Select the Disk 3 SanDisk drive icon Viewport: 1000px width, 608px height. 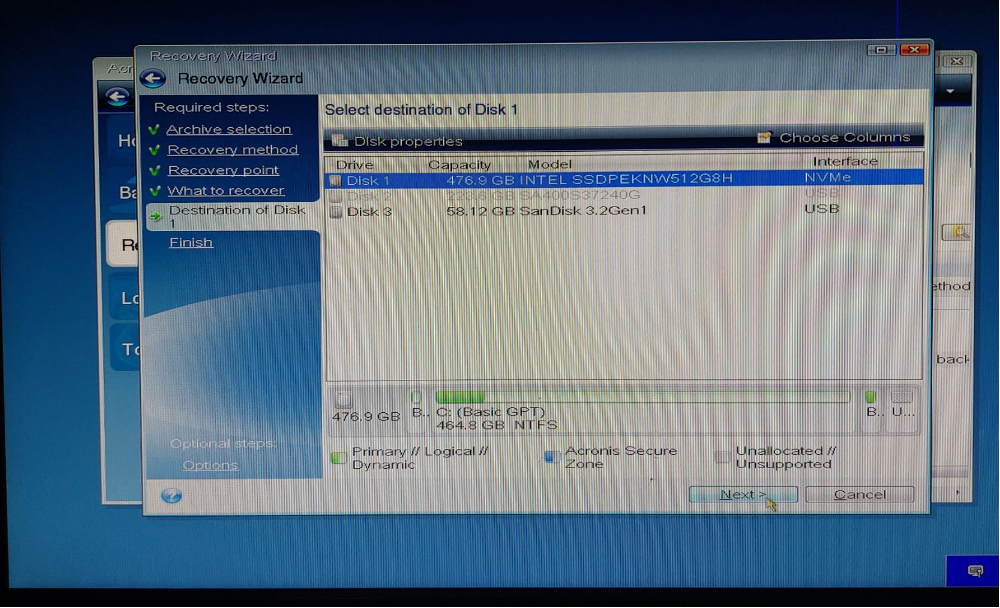335,211
